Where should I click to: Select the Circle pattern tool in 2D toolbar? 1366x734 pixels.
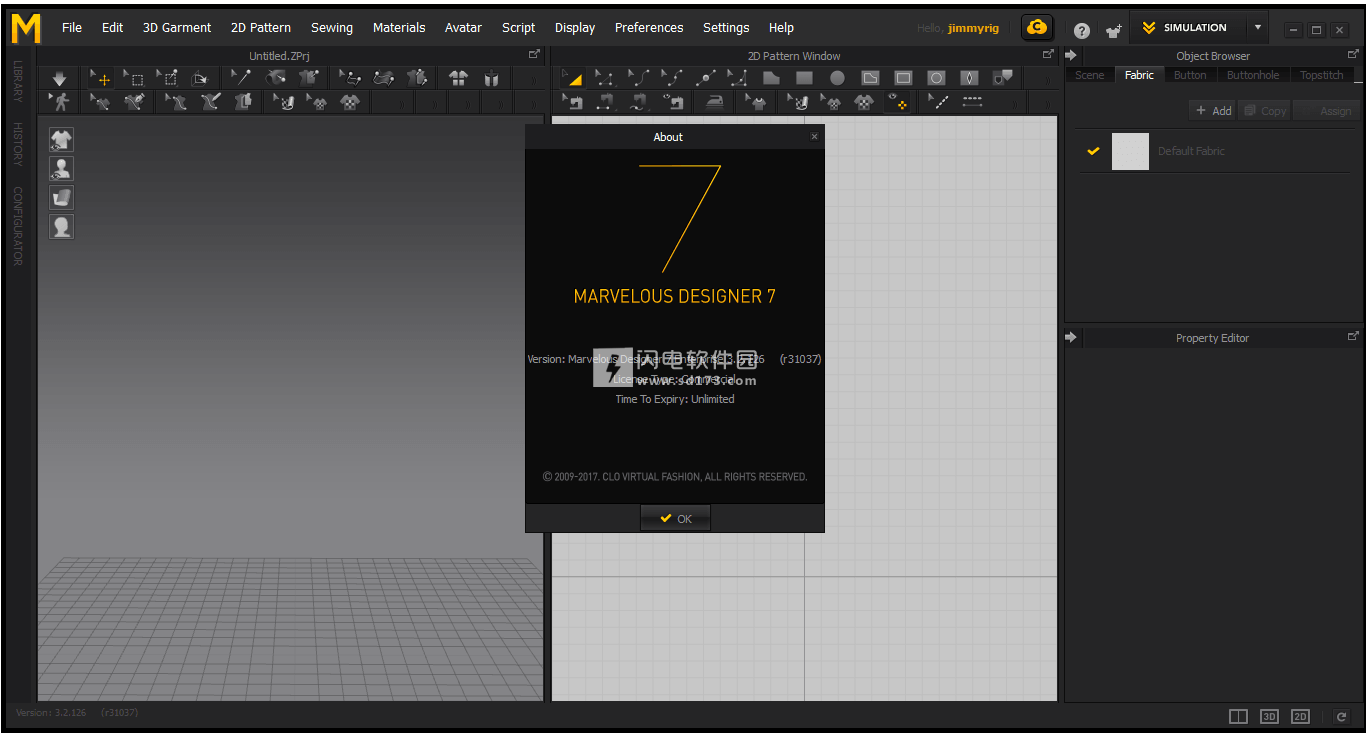click(837, 78)
